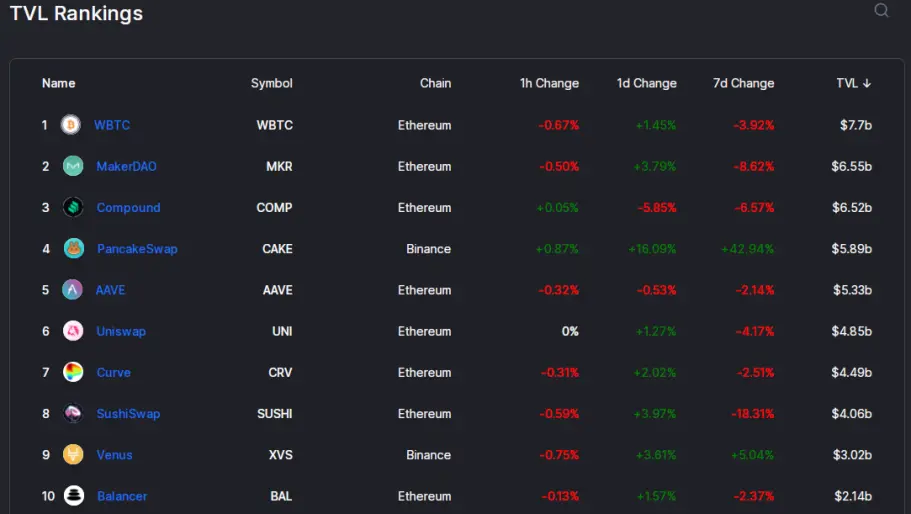Select the SUSHI symbol cell

tap(275, 414)
